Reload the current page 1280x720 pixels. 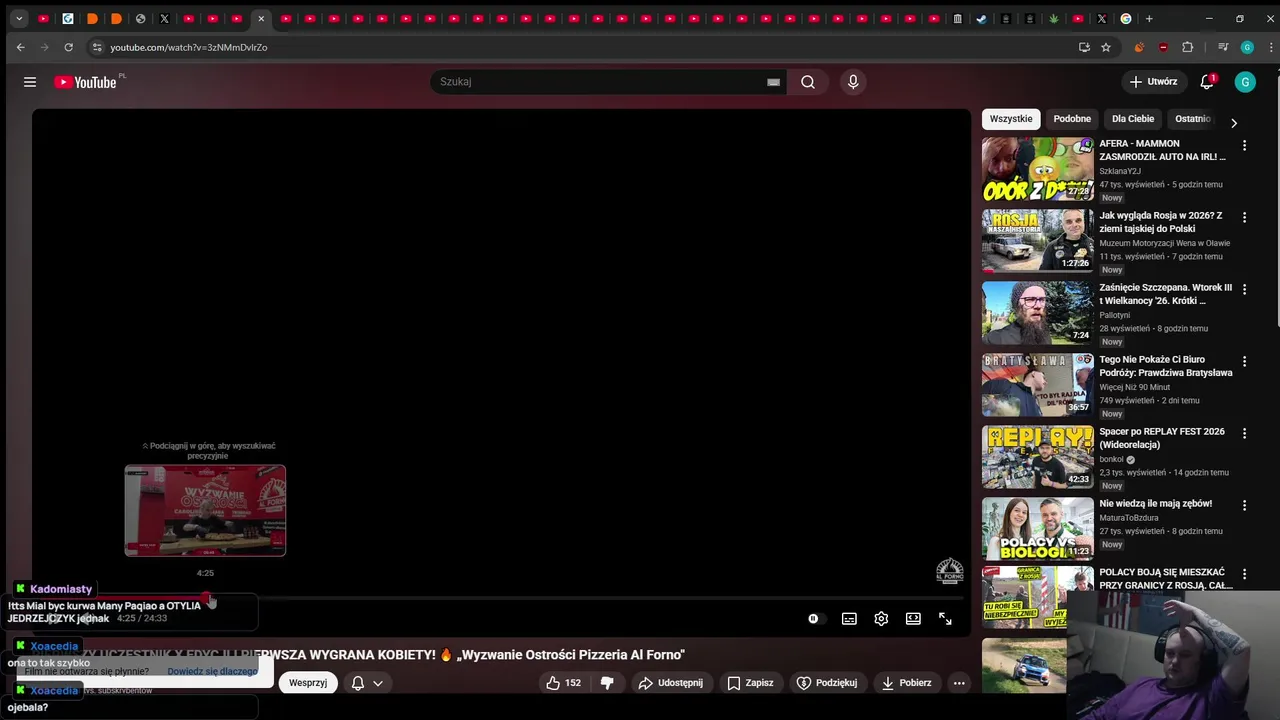pyautogui.click(x=68, y=47)
